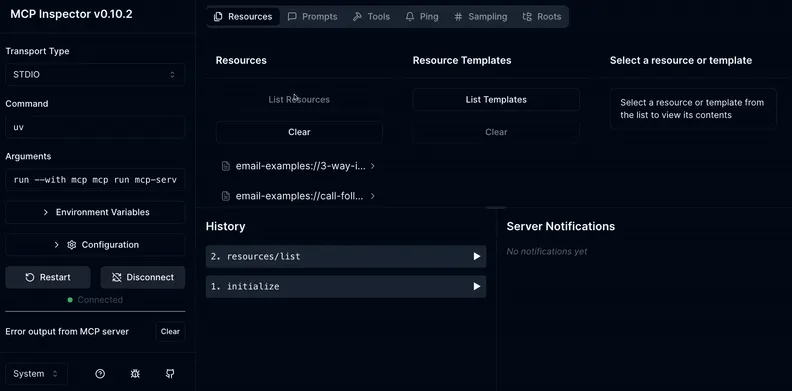
Task: Open the GitHub repository icon
Action: pos(170,374)
